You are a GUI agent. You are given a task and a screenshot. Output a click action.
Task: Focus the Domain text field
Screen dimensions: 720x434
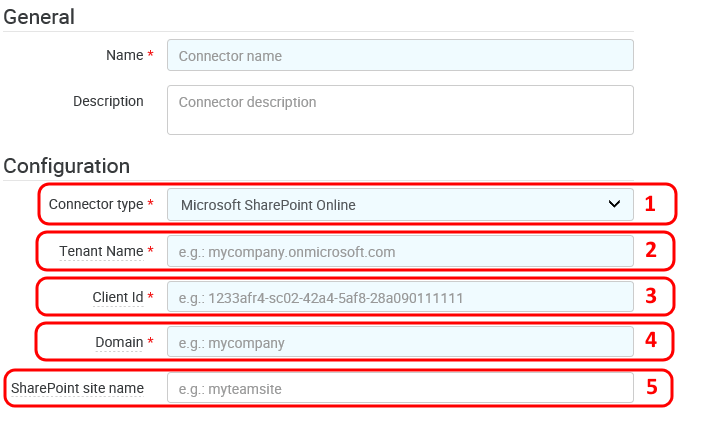(400, 343)
